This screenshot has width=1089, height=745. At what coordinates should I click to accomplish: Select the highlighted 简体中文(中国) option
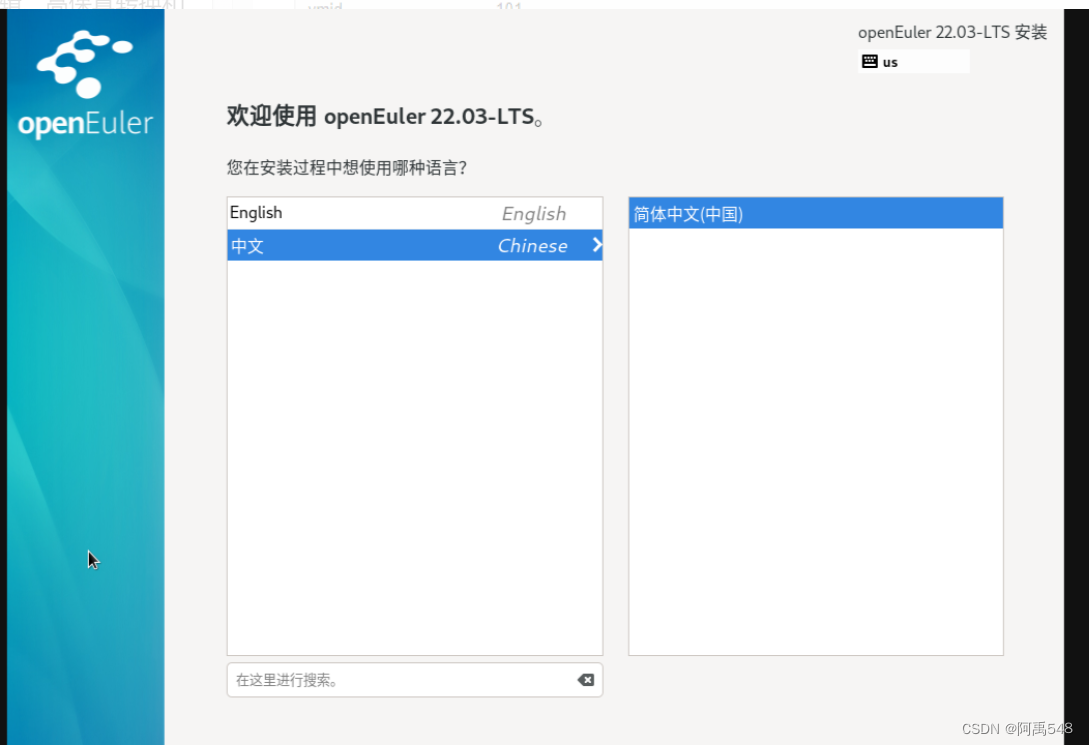click(815, 212)
